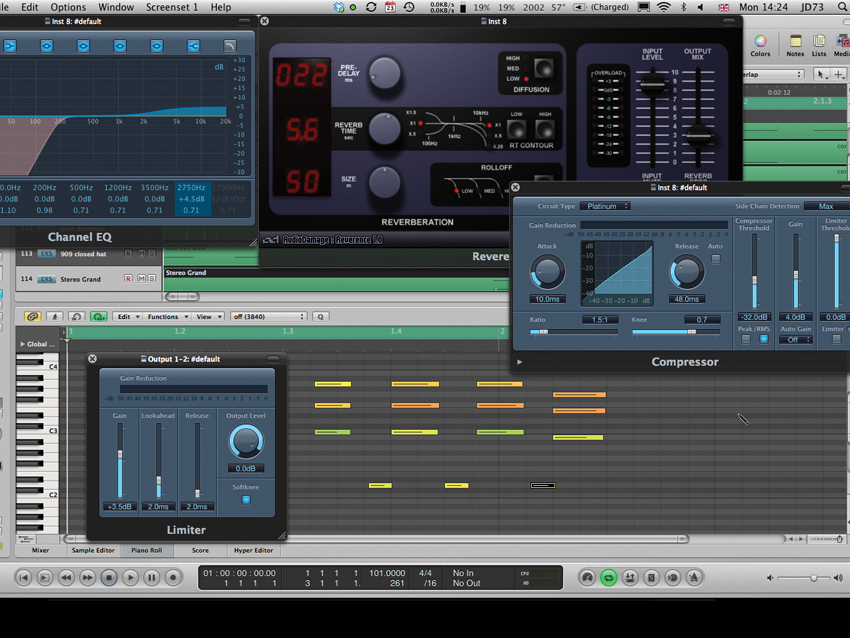Mute the 909 closed hat track
850x638 pixels.
(x=141, y=254)
